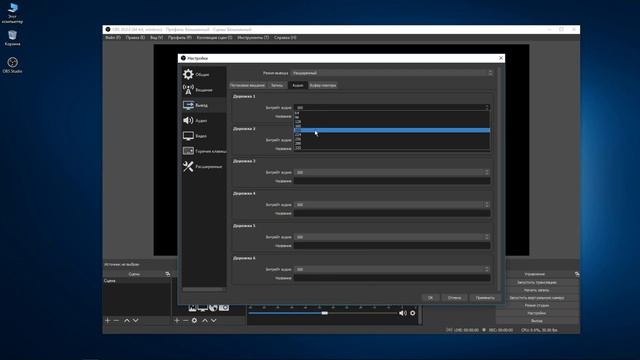Screen dimensions: 640x360
Task: Open the Инструменты menu
Action: [x=253, y=38]
